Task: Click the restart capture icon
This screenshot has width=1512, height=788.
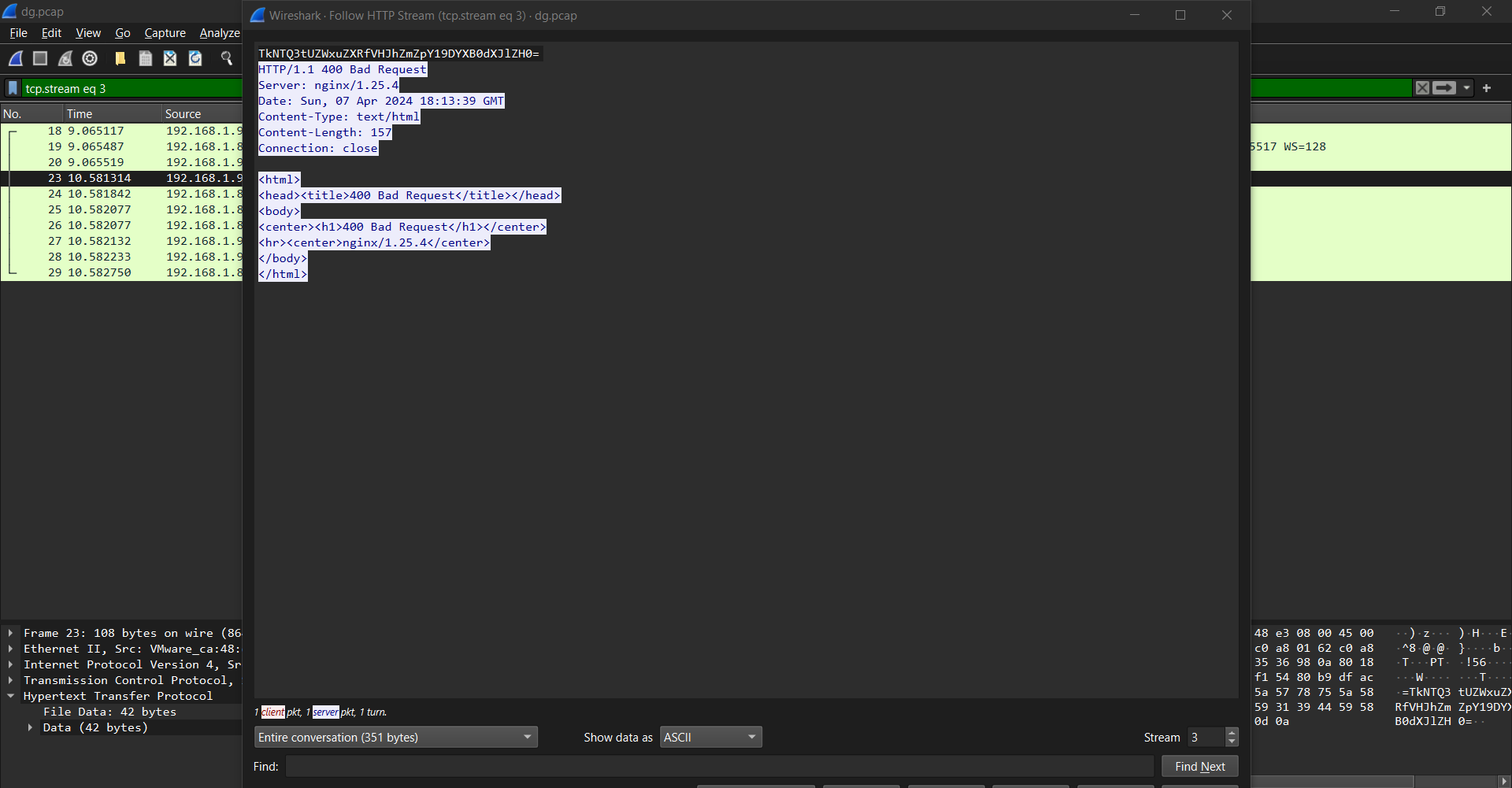Action: (x=65, y=58)
